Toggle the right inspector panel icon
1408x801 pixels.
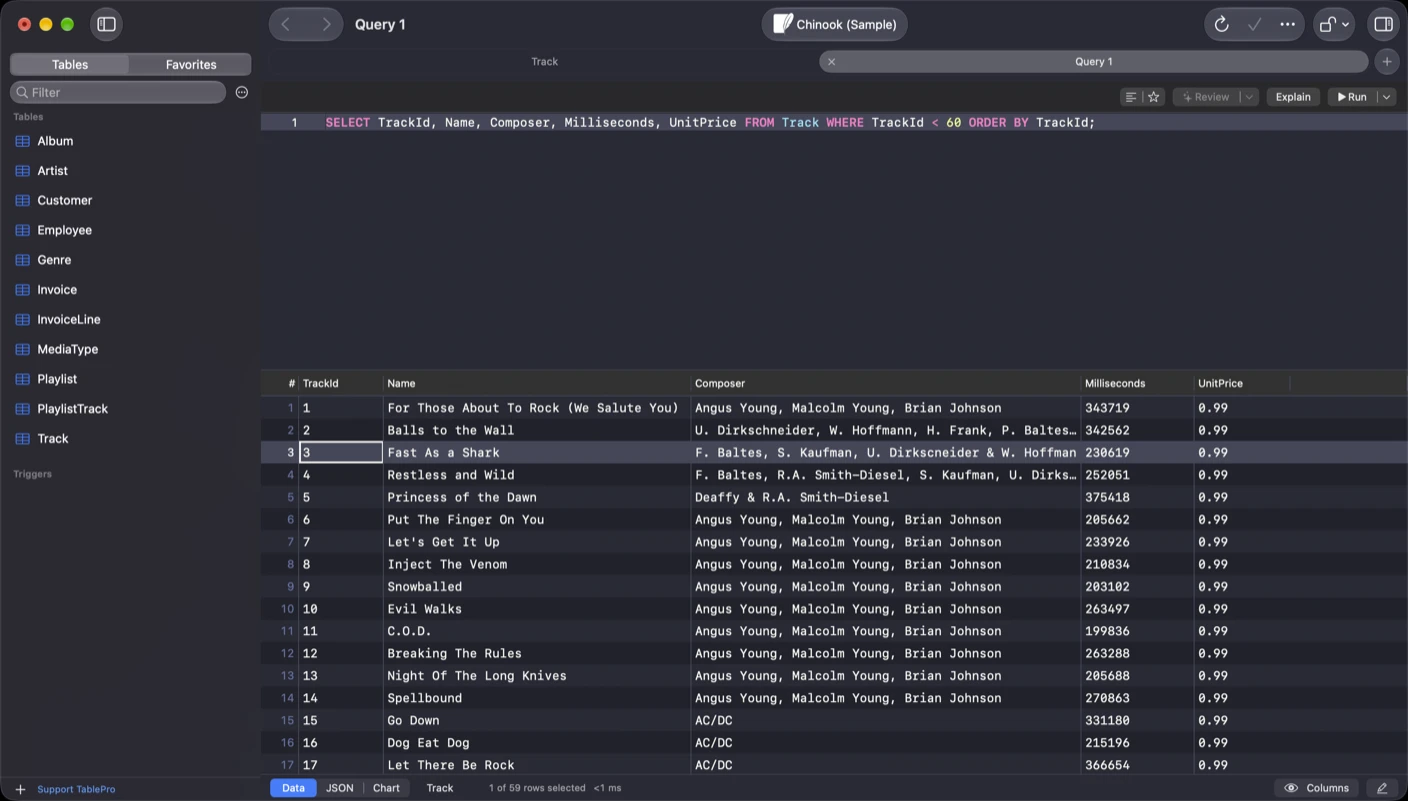click(1383, 24)
